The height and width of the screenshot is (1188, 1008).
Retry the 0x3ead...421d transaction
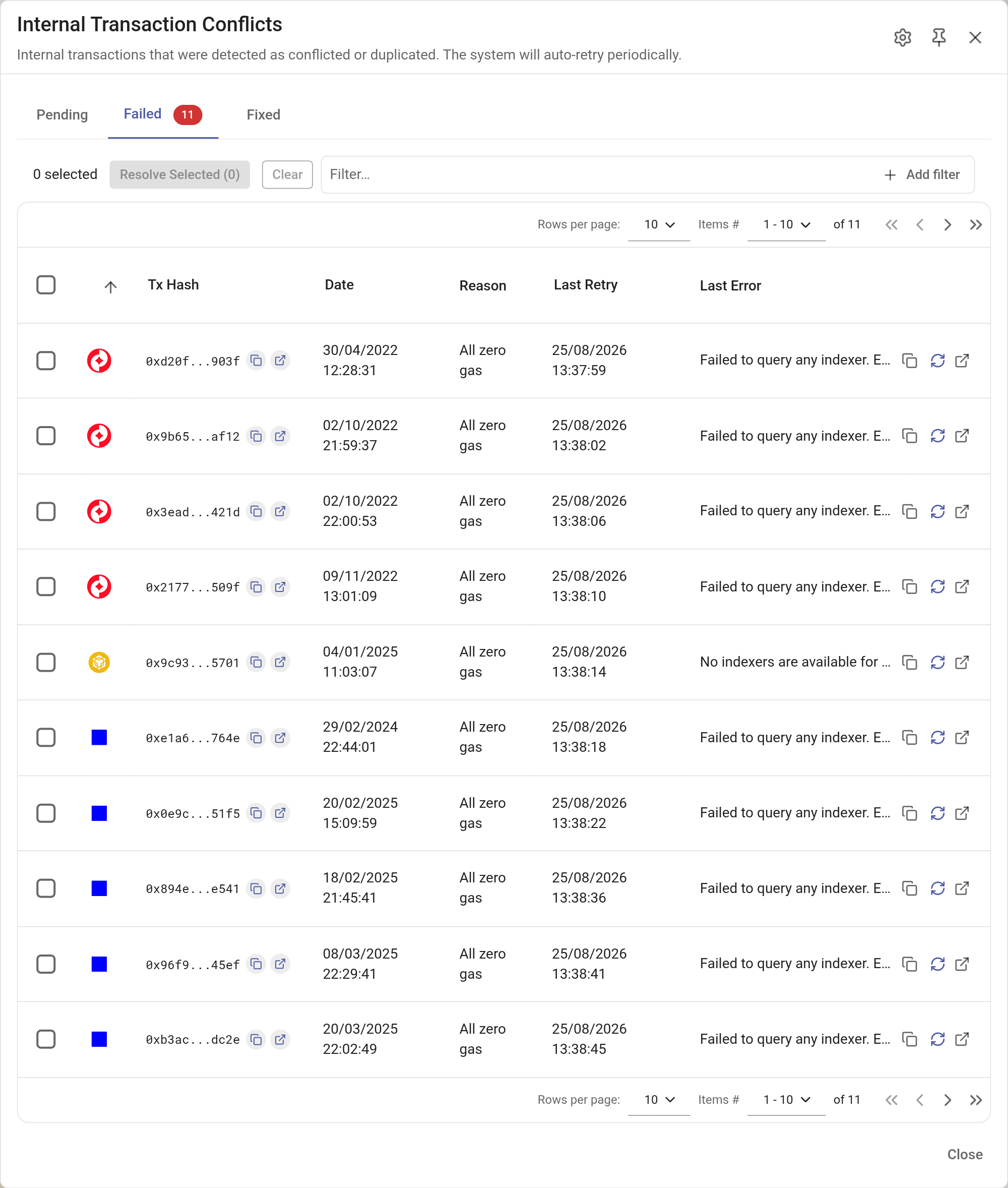coord(937,511)
